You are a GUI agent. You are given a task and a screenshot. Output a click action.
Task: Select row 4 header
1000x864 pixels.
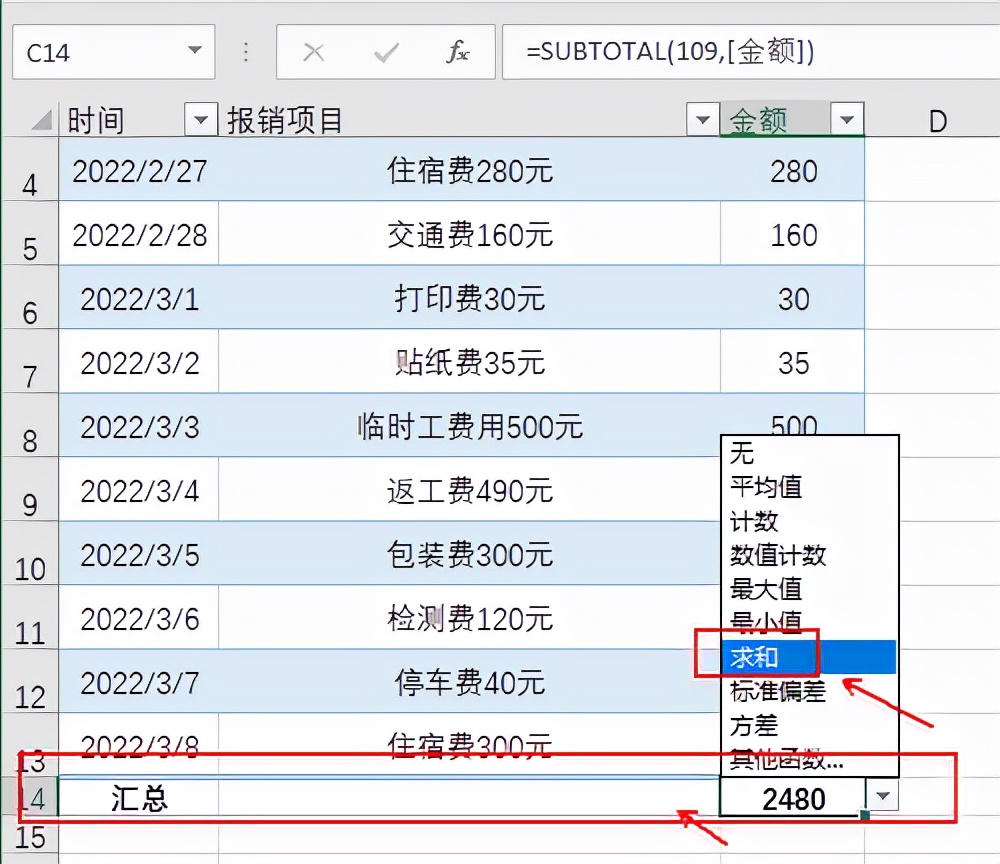29,170
